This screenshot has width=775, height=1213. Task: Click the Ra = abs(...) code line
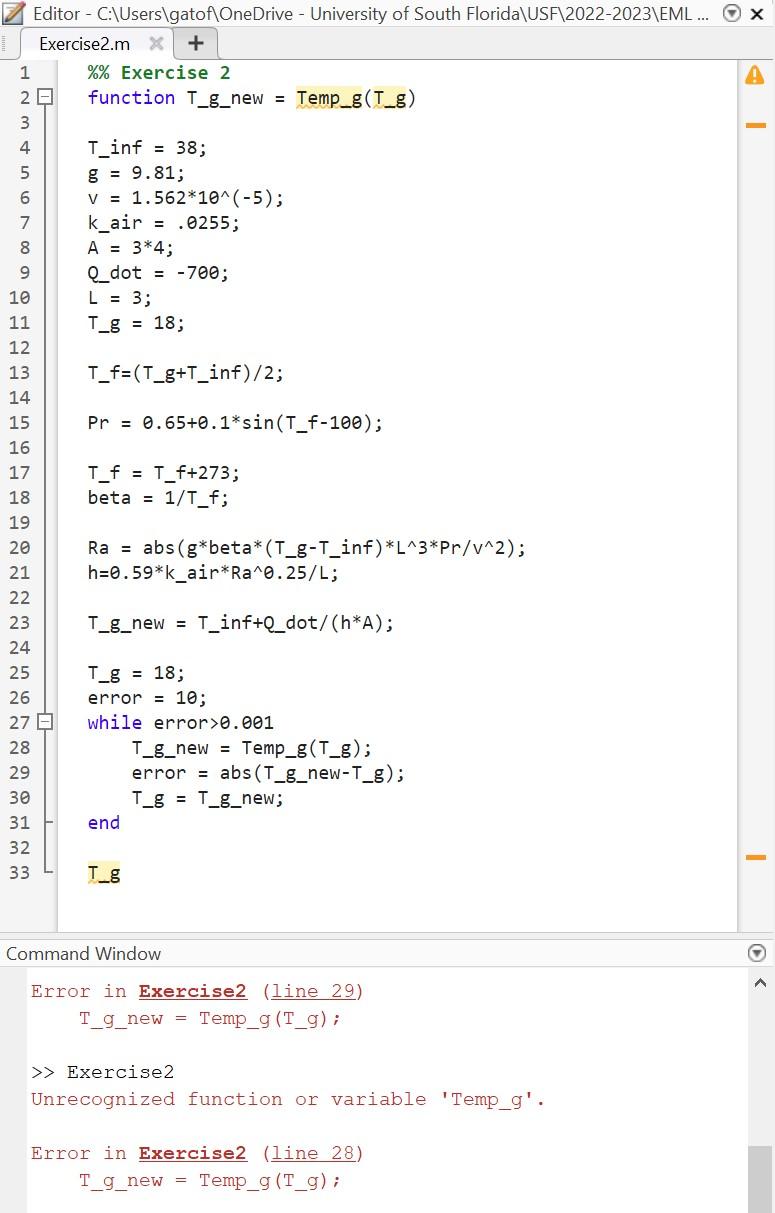307,548
